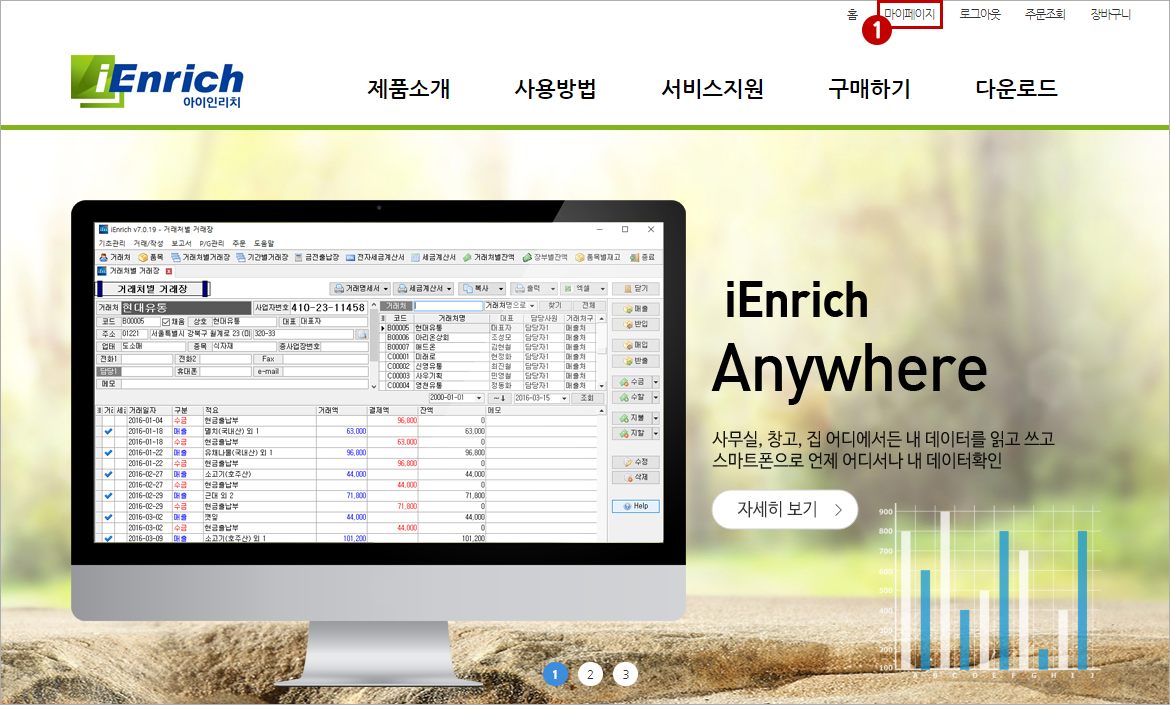Click the 자세히 보기 banner button
The height and width of the screenshot is (705, 1170).
[785, 510]
